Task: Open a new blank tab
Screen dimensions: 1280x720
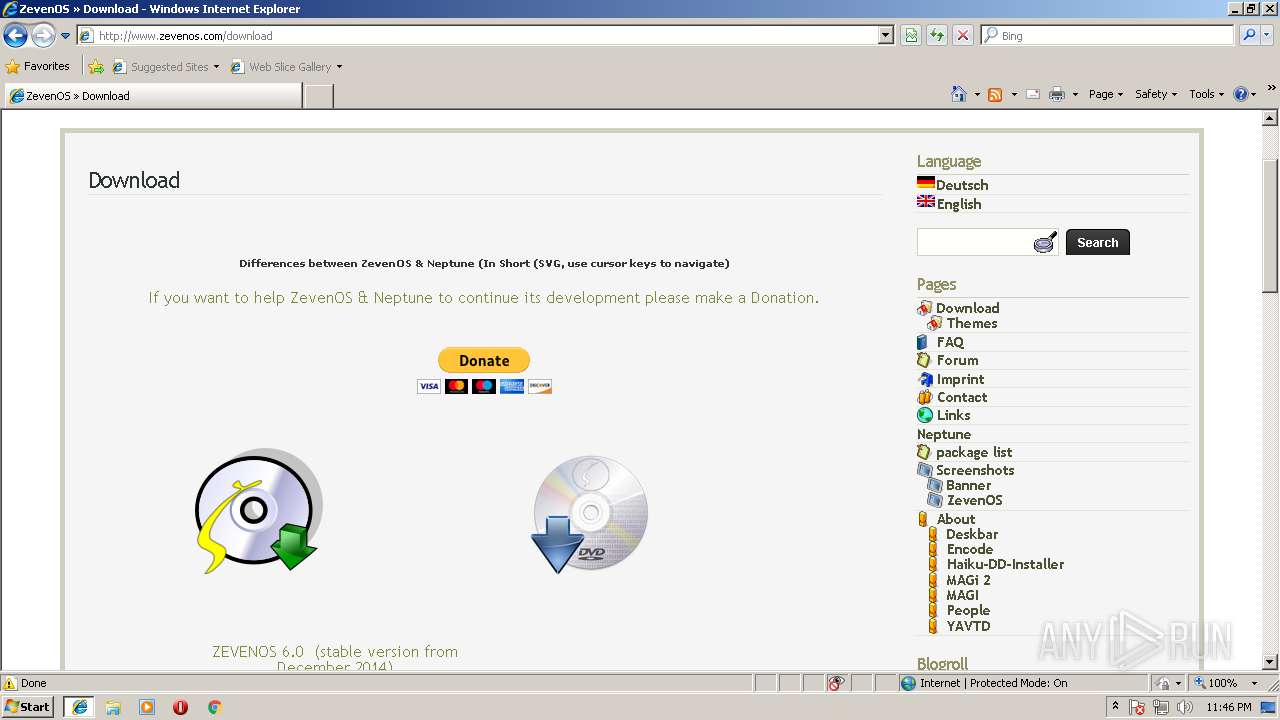Action: coord(318,96)
